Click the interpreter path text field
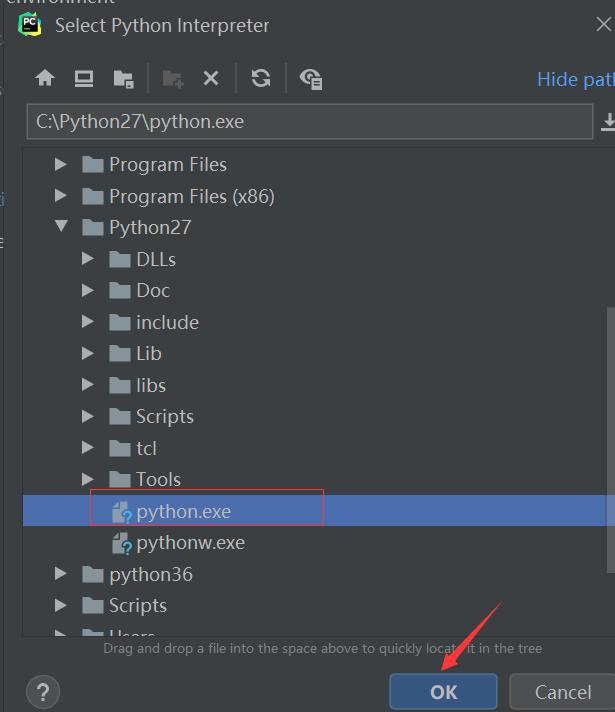The width and height of the screenshot is (615, 712). pos(310,121)
